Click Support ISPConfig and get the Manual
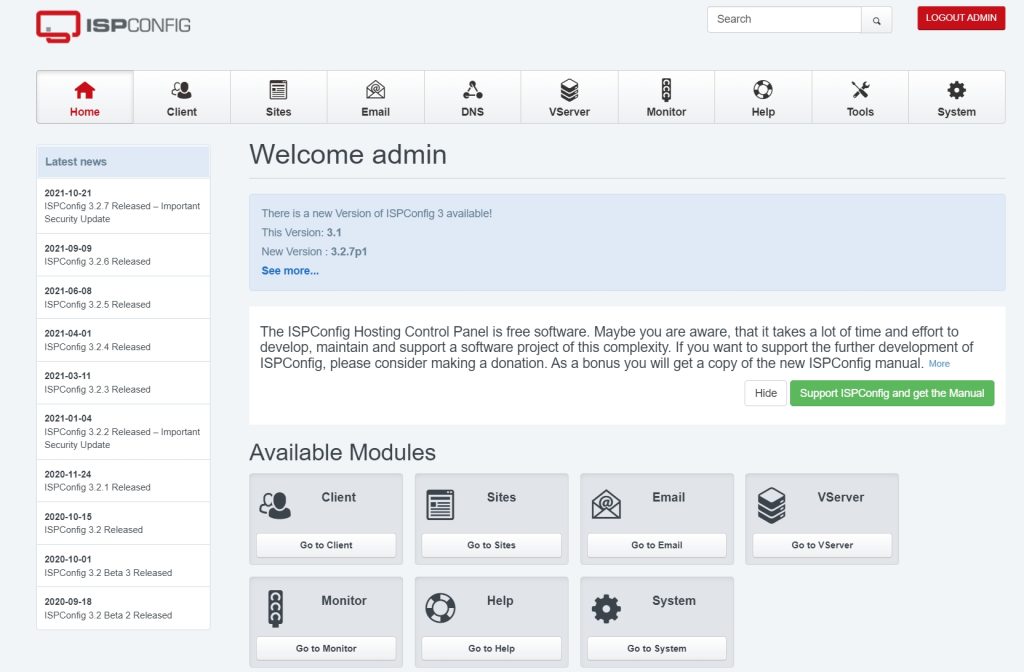 [x=891, y=393]
